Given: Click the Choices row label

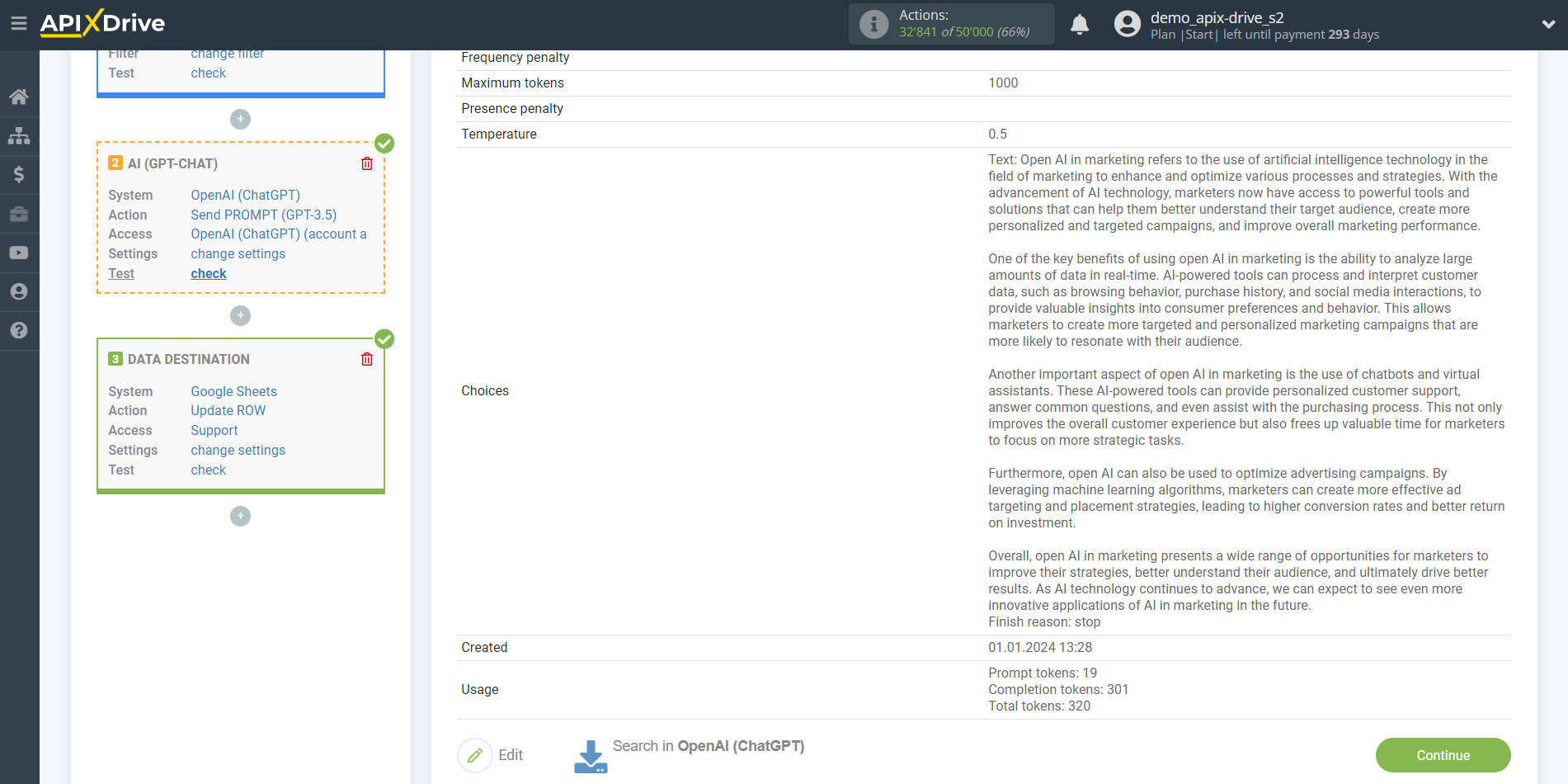Looking at the screenshot, I should (x=485, y=390).
